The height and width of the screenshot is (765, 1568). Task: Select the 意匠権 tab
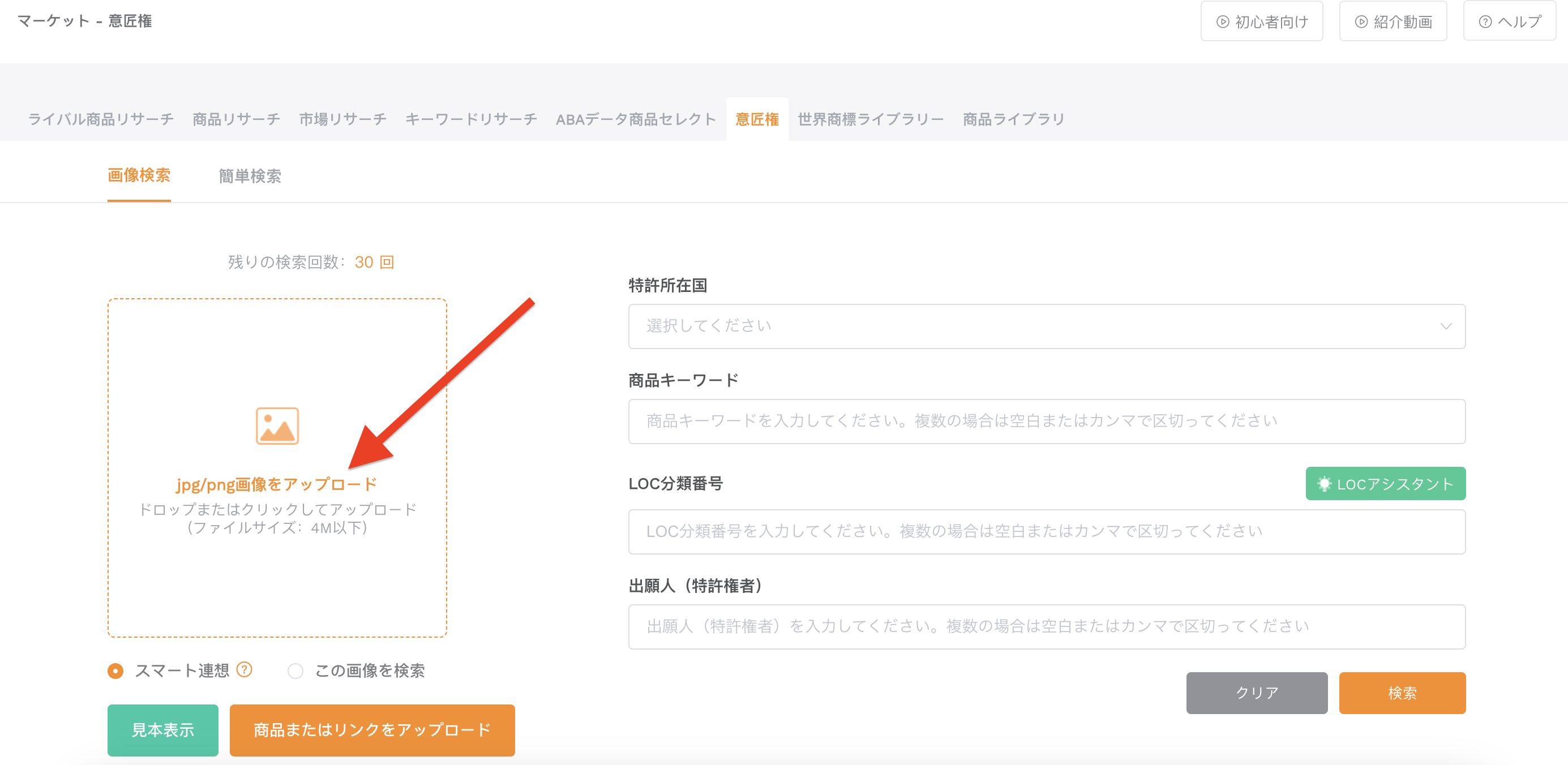(757, 119)
